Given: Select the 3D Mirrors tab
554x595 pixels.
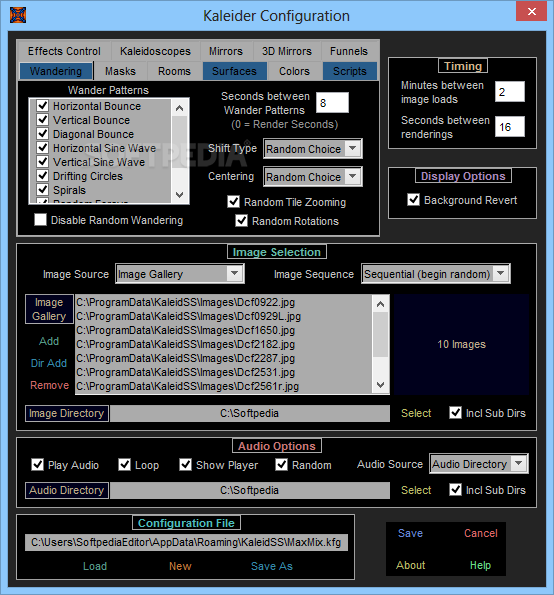Looking at the screenshot, I should pyautogui.click(x=287, y=51).
